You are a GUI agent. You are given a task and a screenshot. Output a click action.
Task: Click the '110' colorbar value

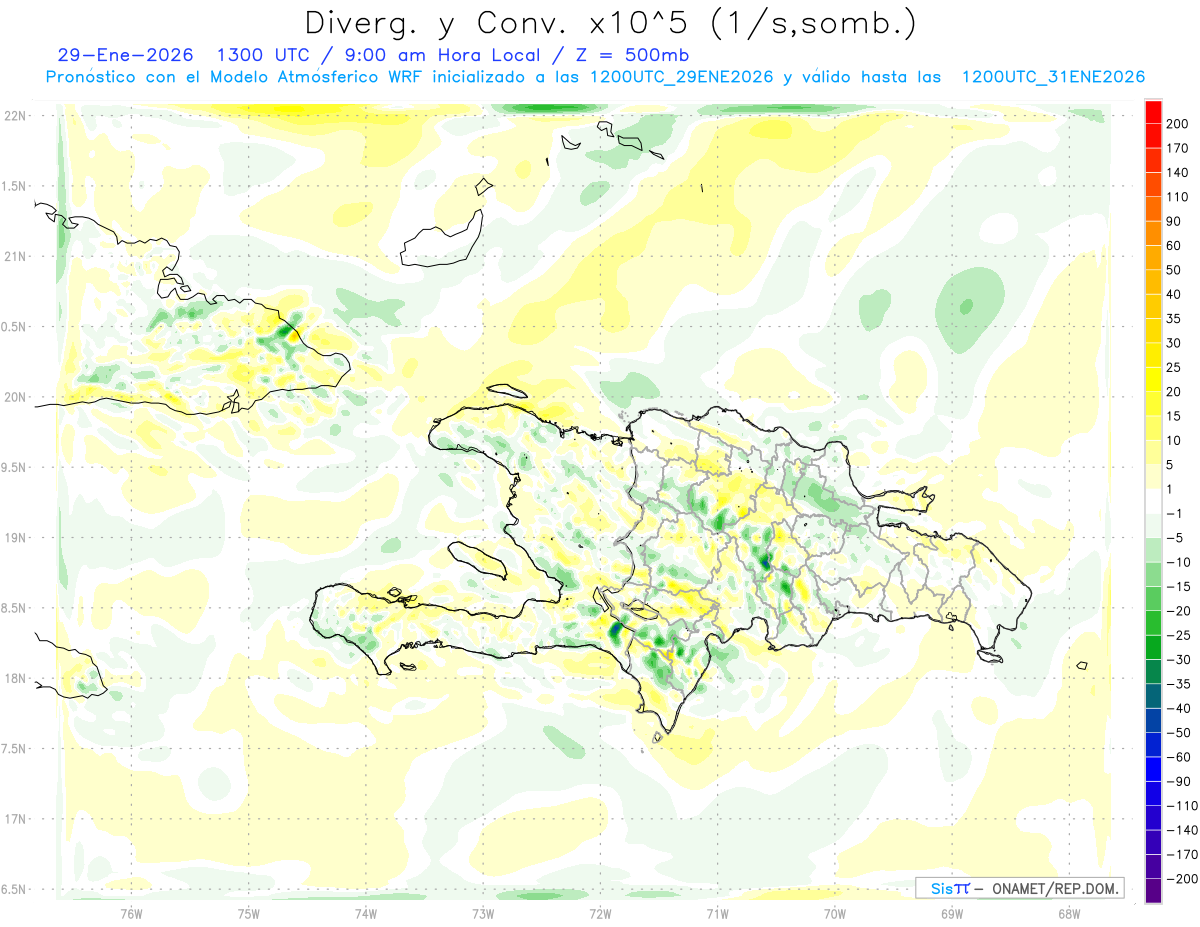pos(1179,197)
